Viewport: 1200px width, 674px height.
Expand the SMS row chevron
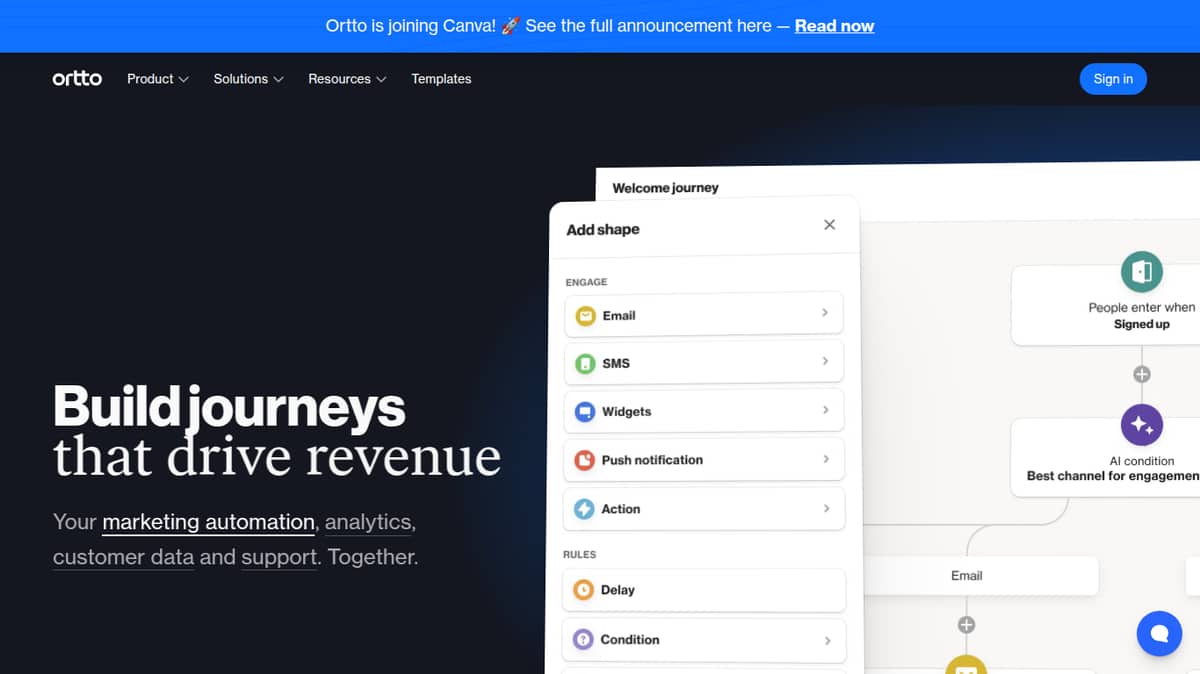825,360
